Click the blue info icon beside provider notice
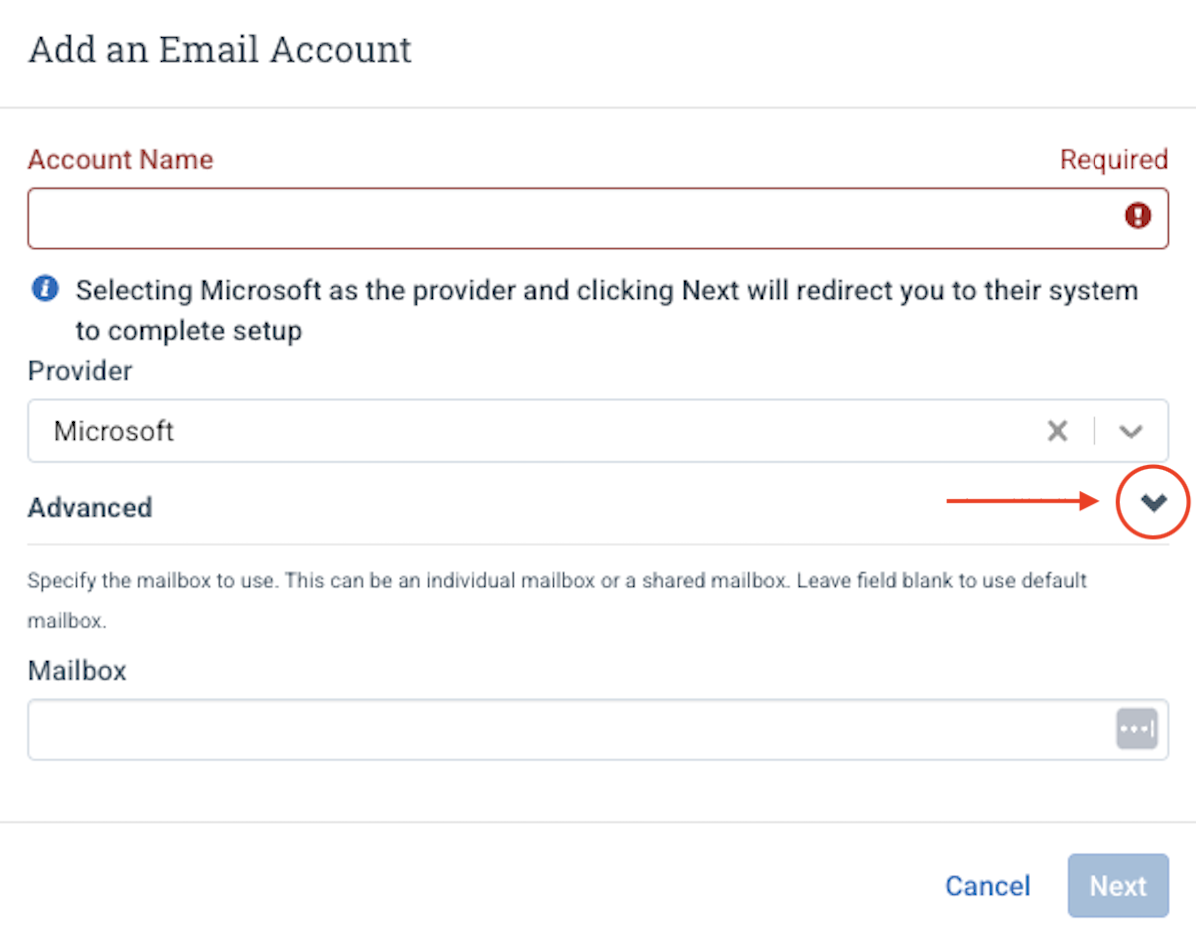This screenshot has height=942, width=1196. pyautogui.click(x=45, y=289)
